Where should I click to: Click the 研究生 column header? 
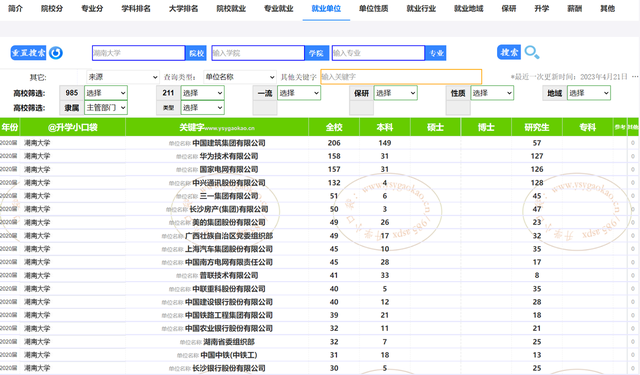tap(537, 127)
